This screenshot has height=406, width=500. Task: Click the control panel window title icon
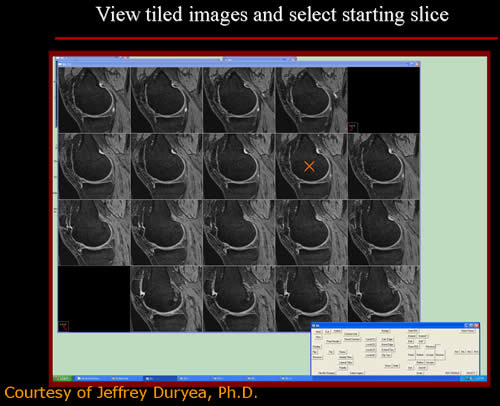[314, 325]
